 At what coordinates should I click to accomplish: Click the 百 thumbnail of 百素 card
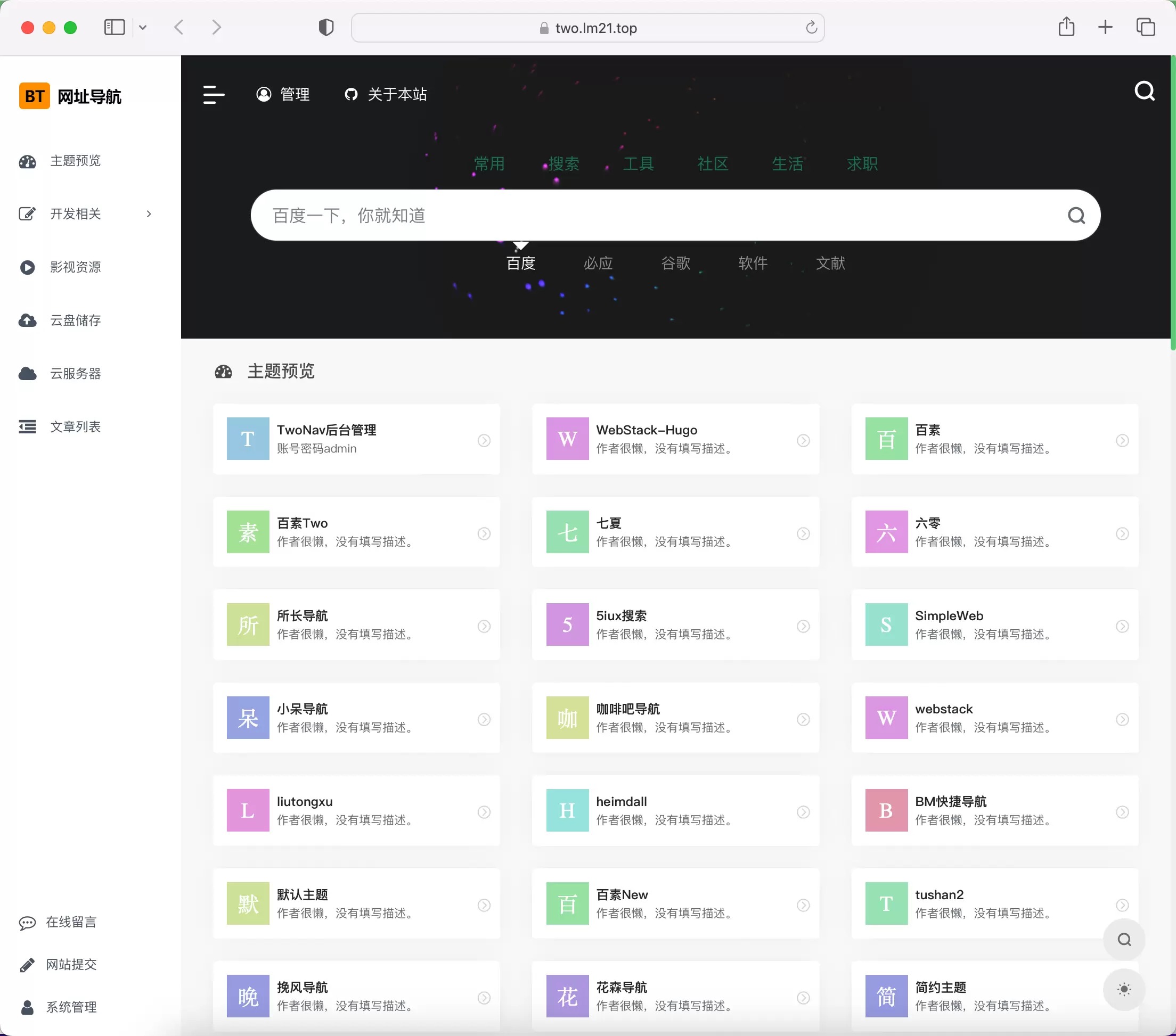[x=886, y=438]
